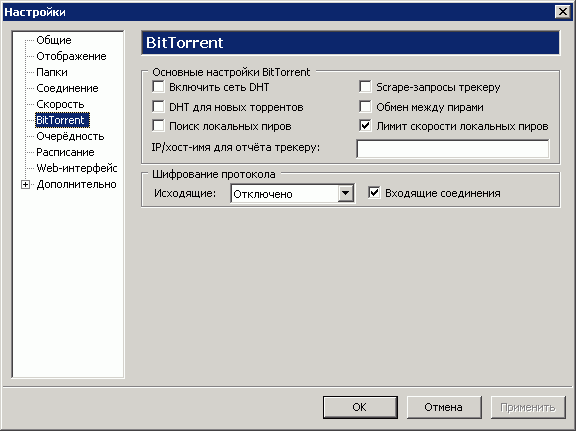Image resolution: width=576 pixels, height=431 pixels.
Task: Check 'Поиск локальных пиров' option
Action: pyautogui.click(x=158, y=126)
